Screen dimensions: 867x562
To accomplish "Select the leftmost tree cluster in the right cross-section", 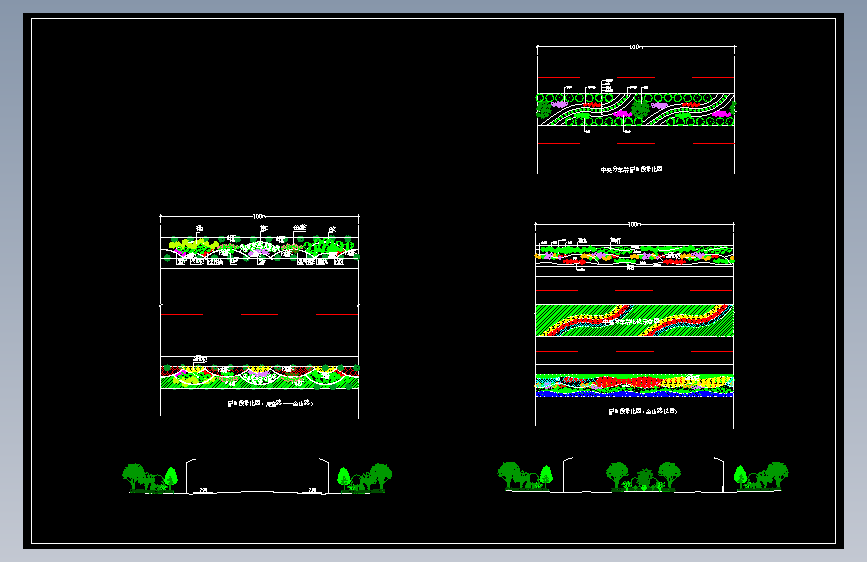I will [x=525, y=476].
